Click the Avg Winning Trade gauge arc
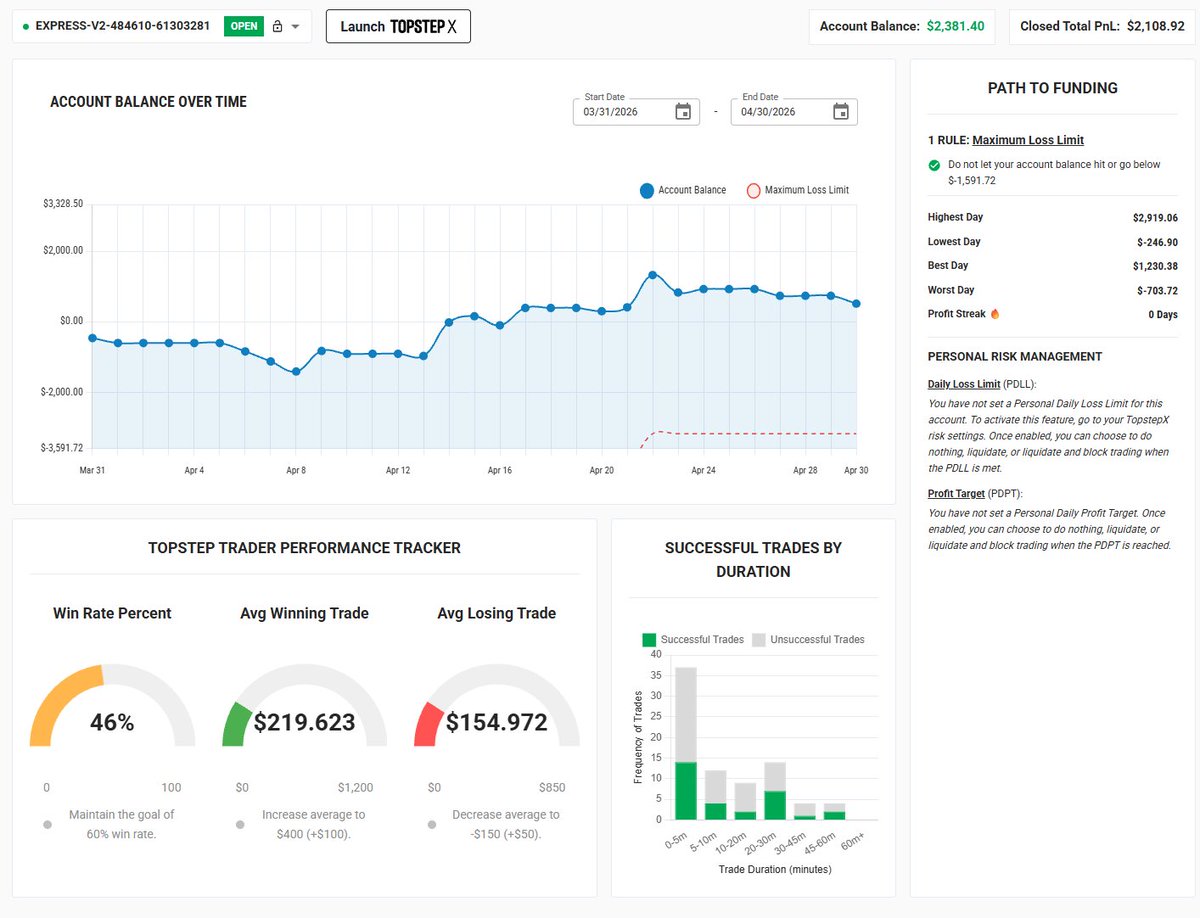The height and width of the screenshot is (918, 1200). [304, 705]
